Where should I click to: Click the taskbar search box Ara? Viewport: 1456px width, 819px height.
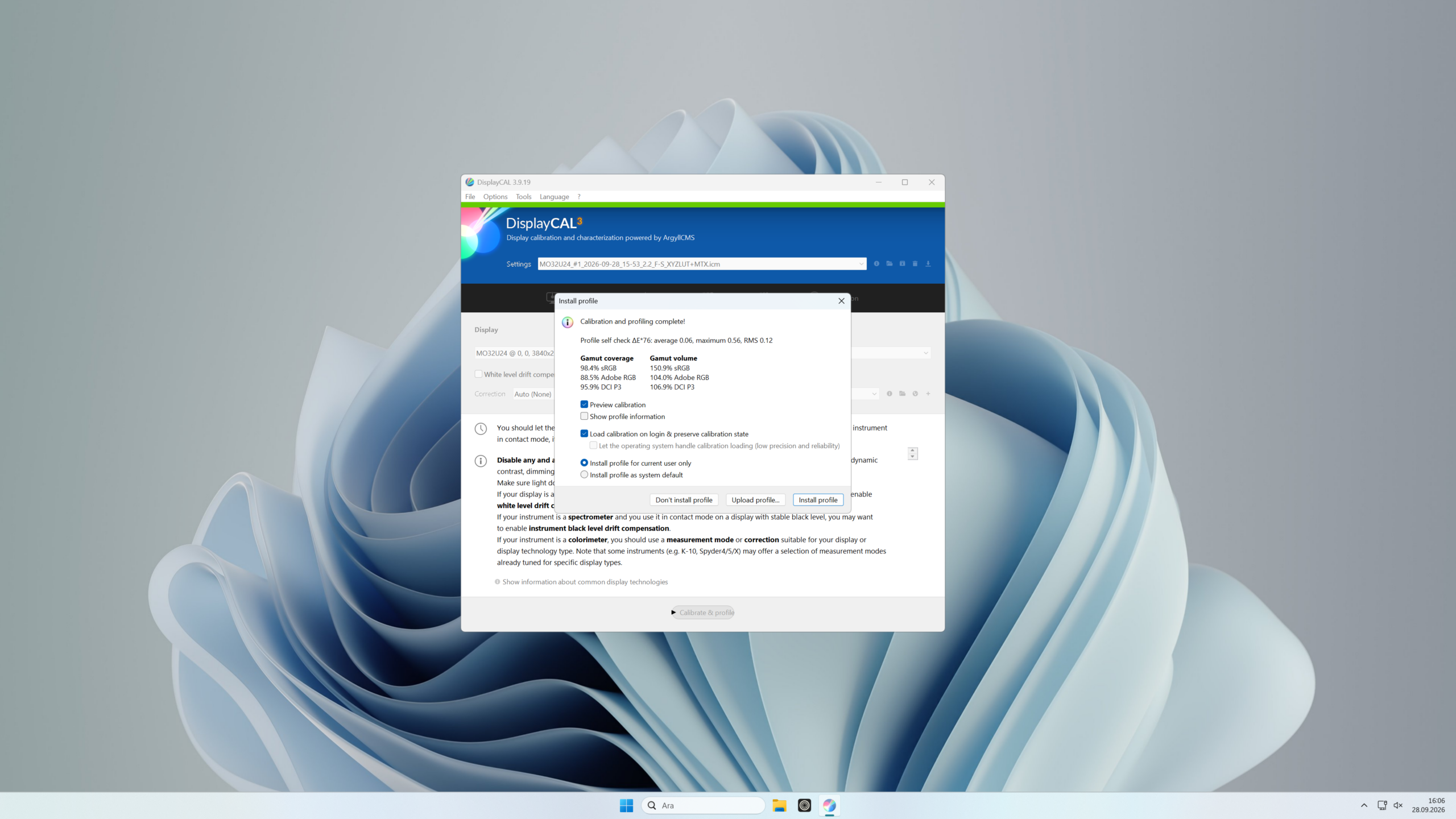[703, 805]
